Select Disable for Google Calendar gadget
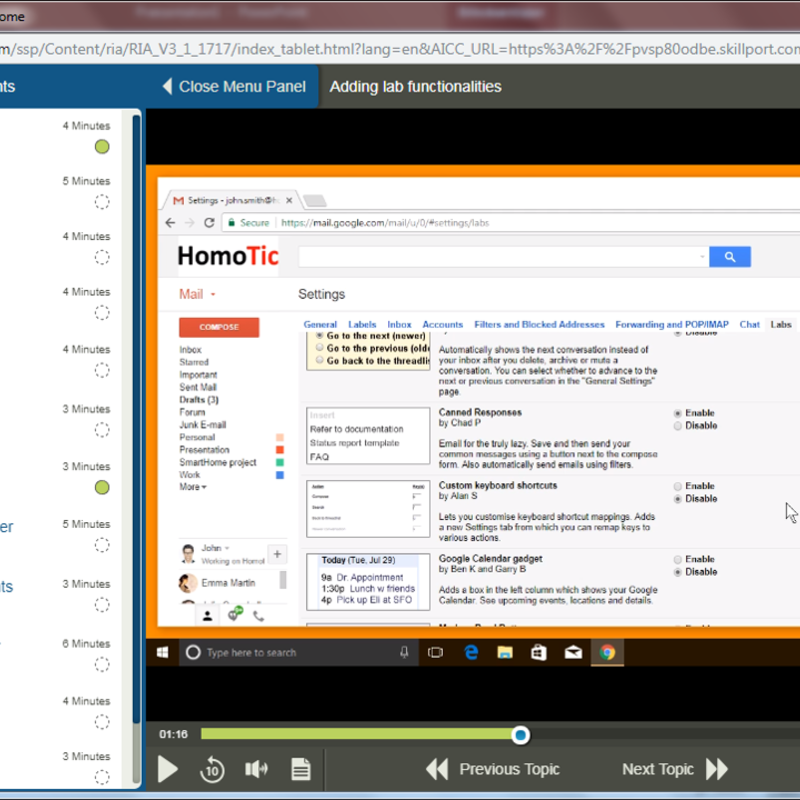 point(678,572)
